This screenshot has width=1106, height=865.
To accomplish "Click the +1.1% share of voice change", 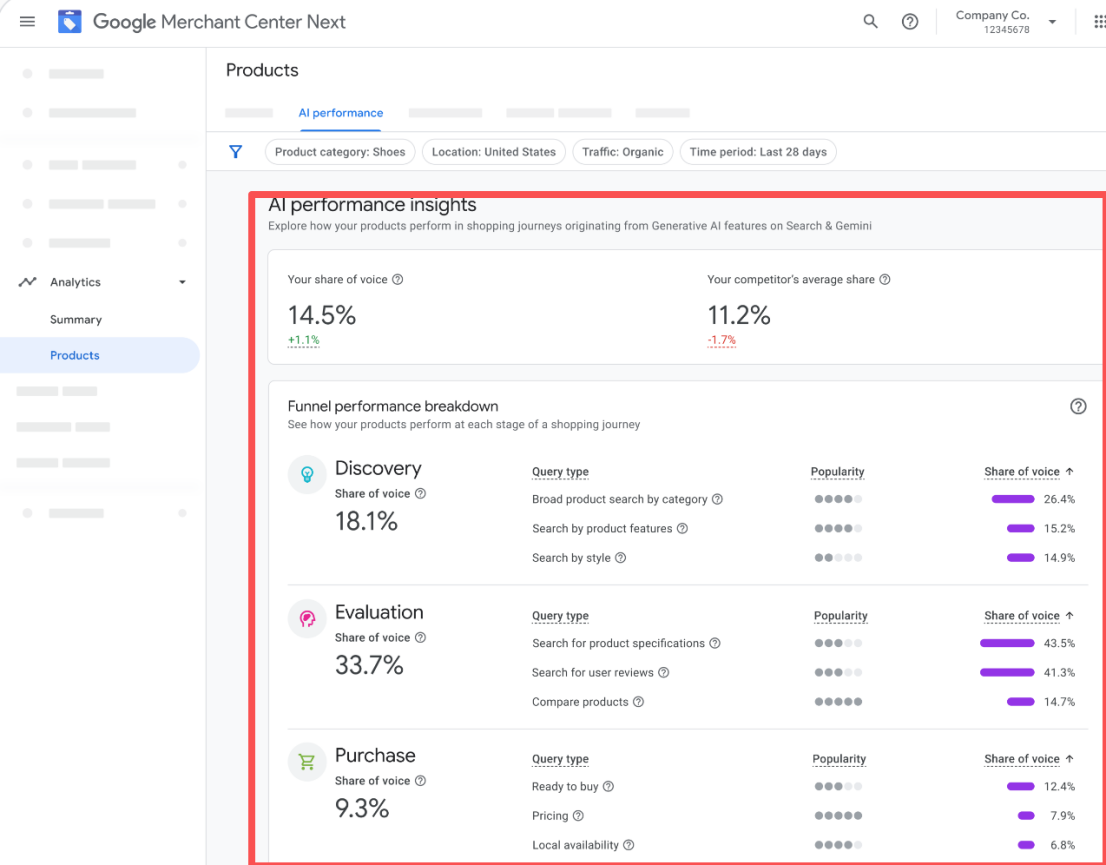I will pyautogui.click(x=303, y=340).
